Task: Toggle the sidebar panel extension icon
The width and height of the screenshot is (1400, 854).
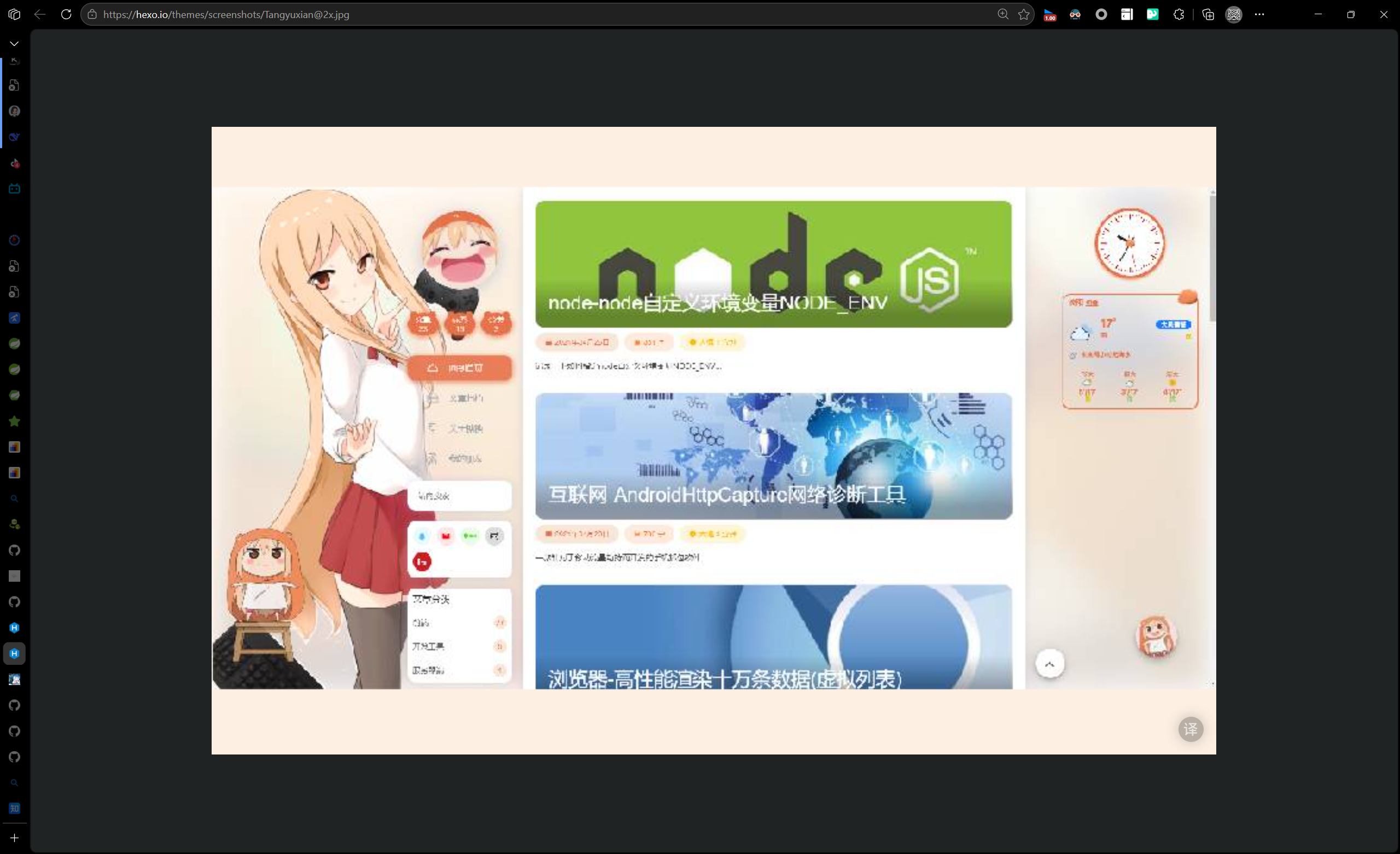Action: pos(1127,14)
